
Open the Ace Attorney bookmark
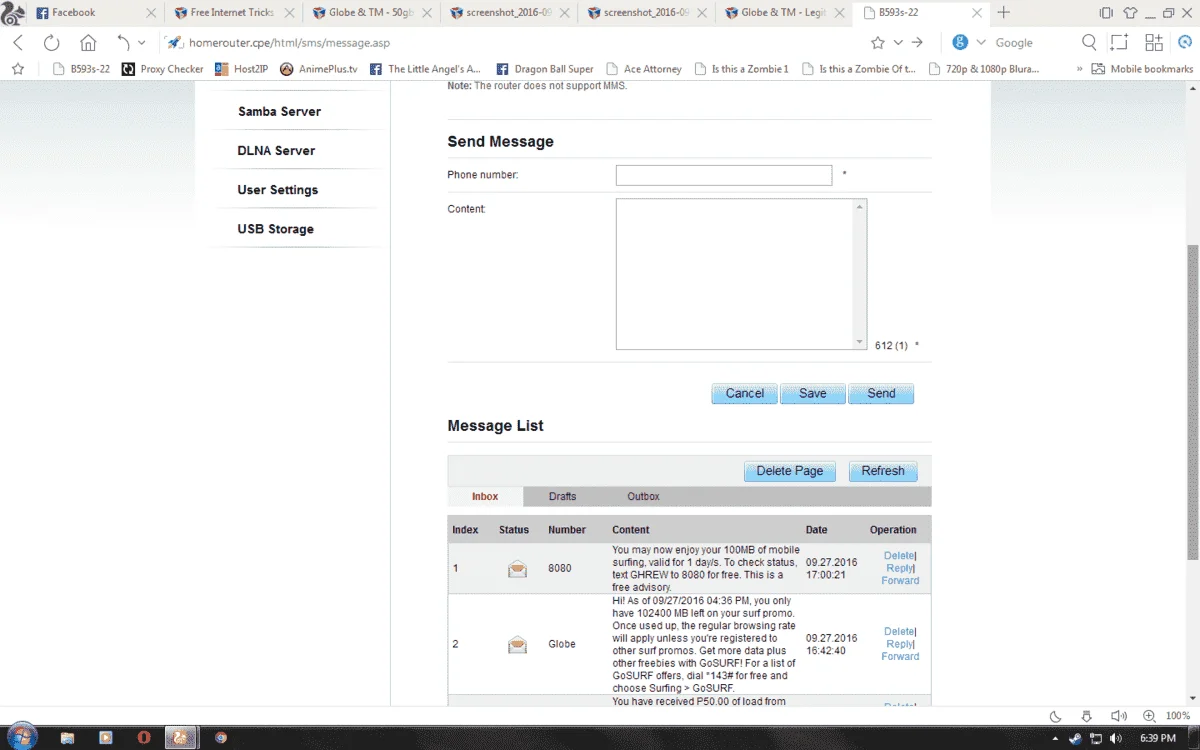[643, 69]
